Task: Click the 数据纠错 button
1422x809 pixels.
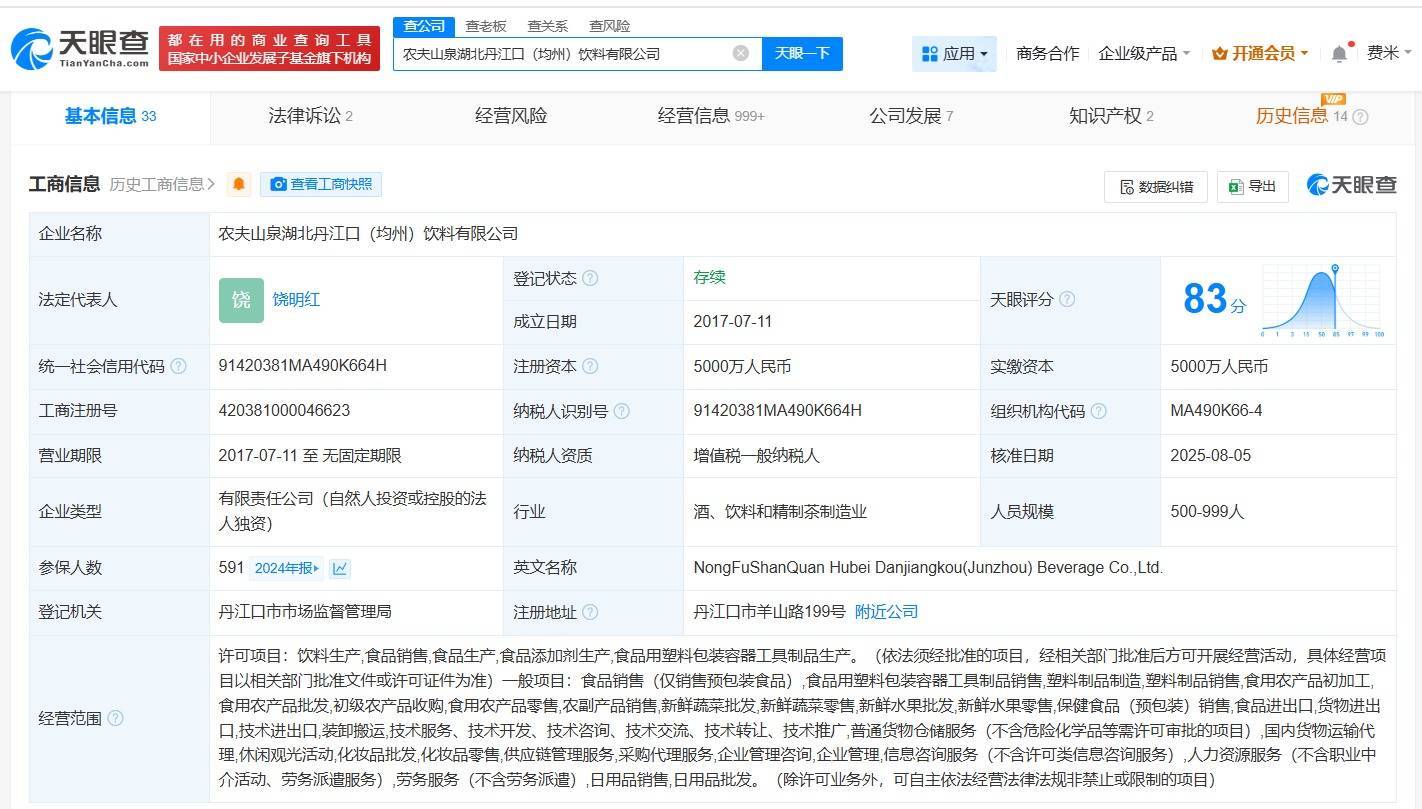Action: [1156, 187]
